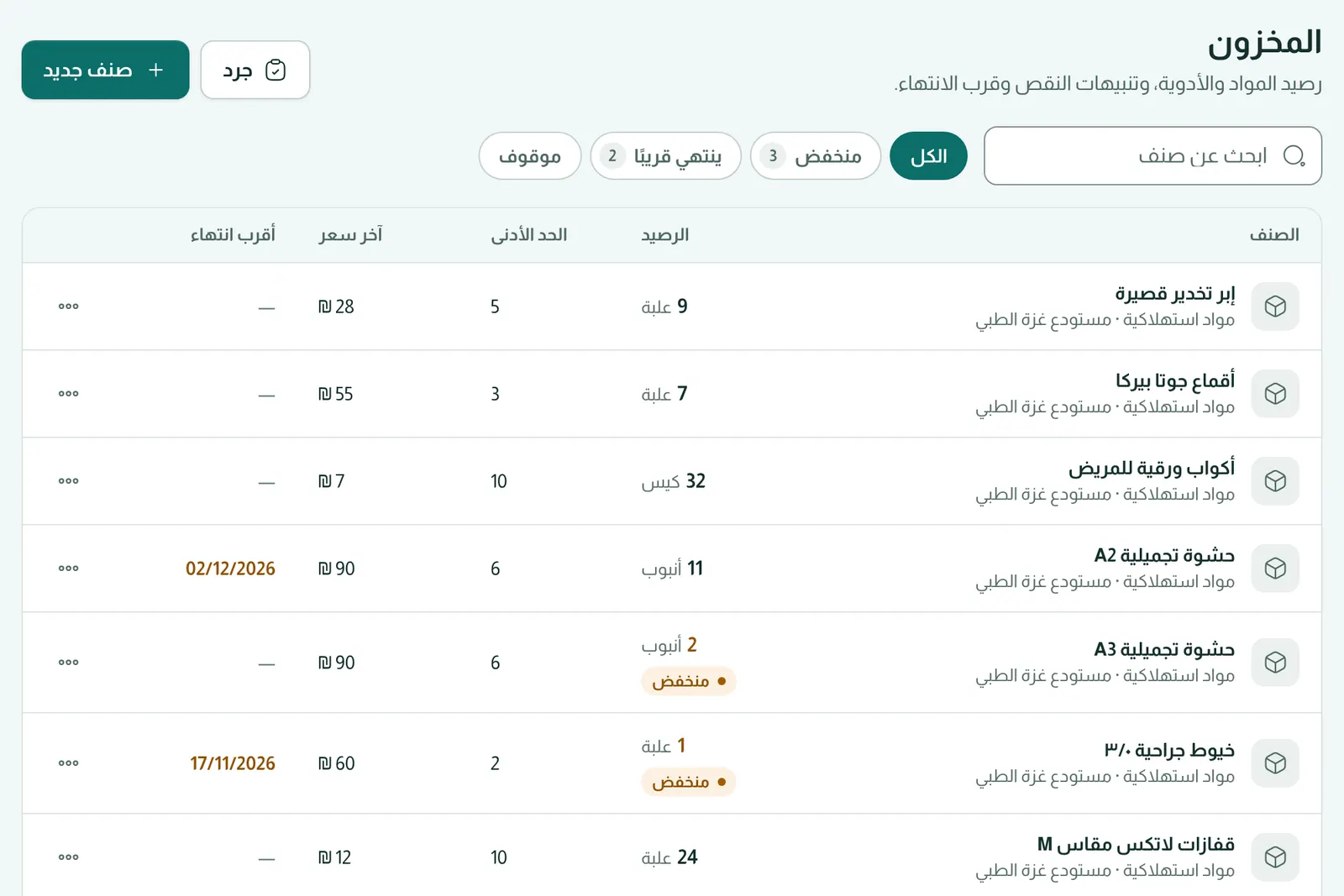
Task: Open more options for قفازات لاتكس row
Action: click(69, 857)
